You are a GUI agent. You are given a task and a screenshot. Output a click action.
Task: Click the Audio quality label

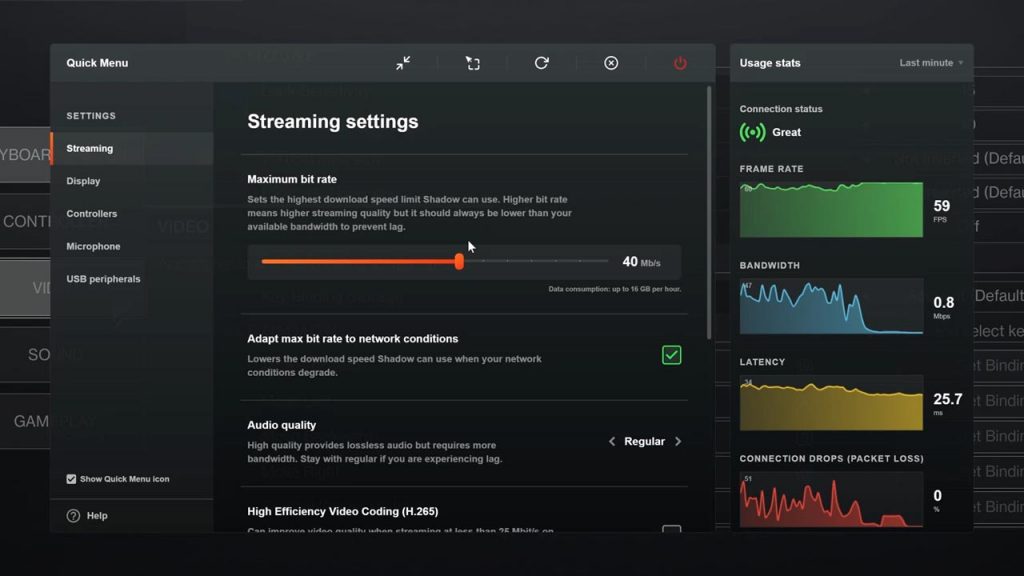281,425
